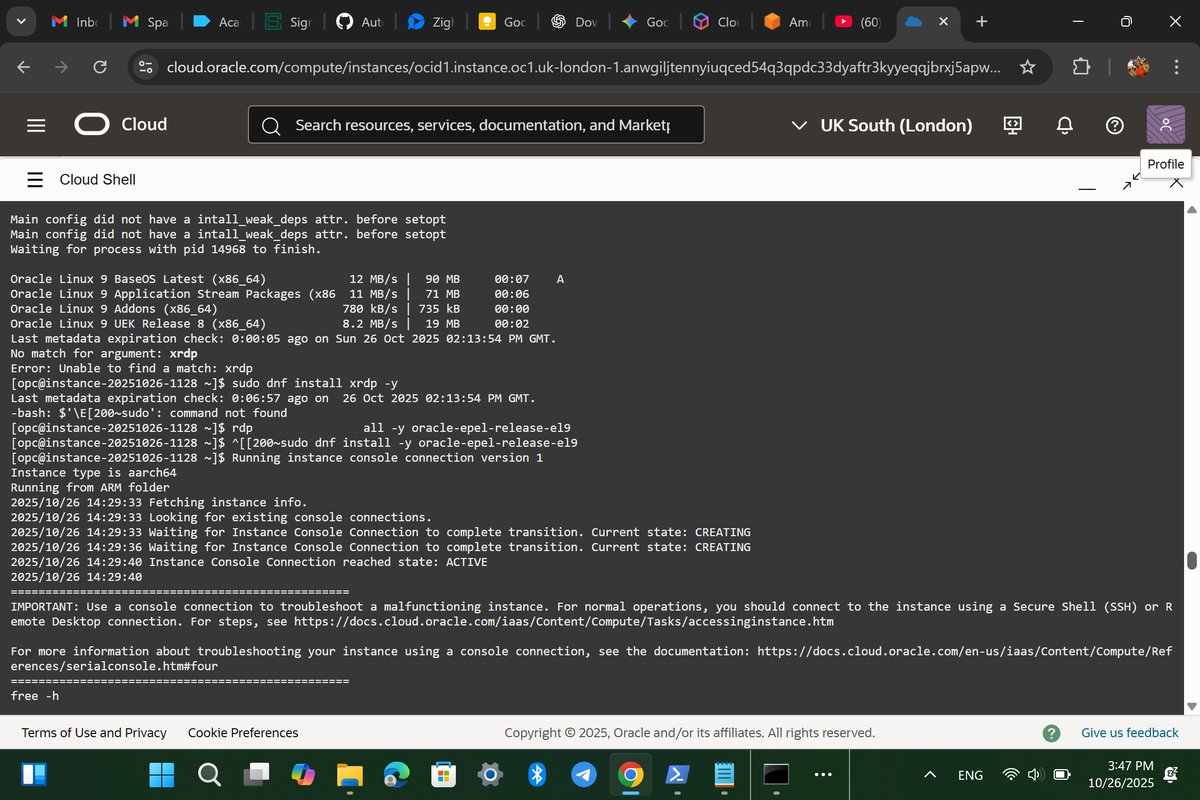The height and width of the screenshot is (800, 1200).
Task: Open the ENG language switcher
Action: point(970,775)
